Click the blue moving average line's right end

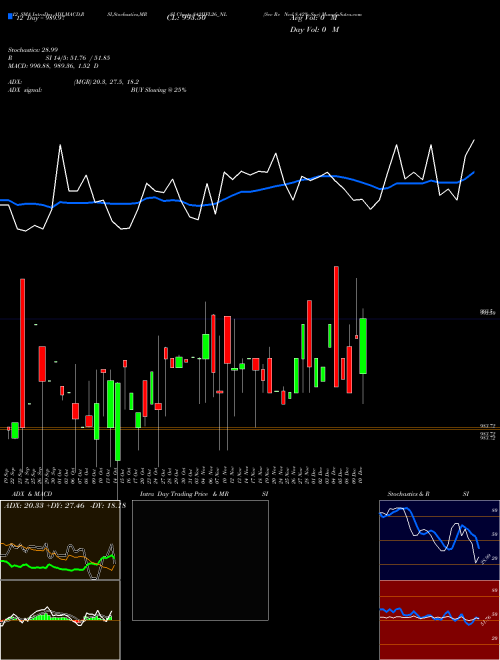tap(473, 173)
